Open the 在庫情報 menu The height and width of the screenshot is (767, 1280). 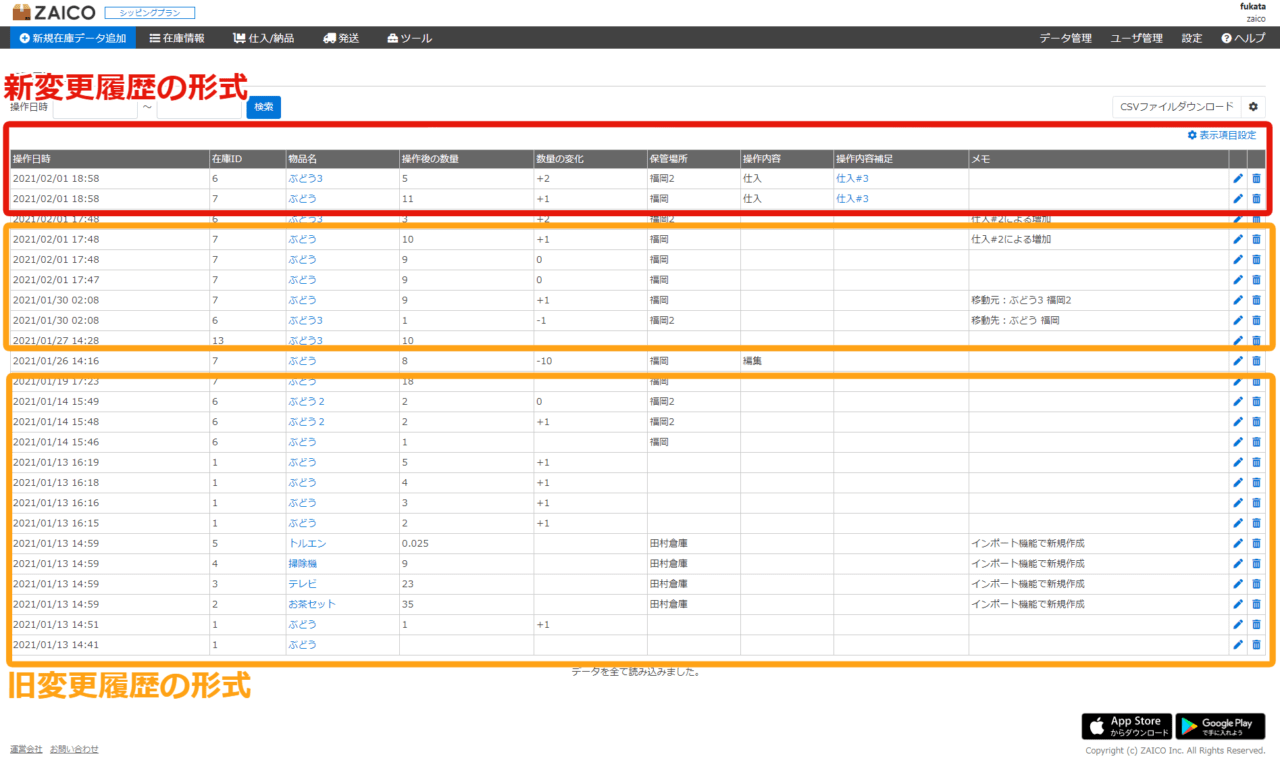pos(177,38)
